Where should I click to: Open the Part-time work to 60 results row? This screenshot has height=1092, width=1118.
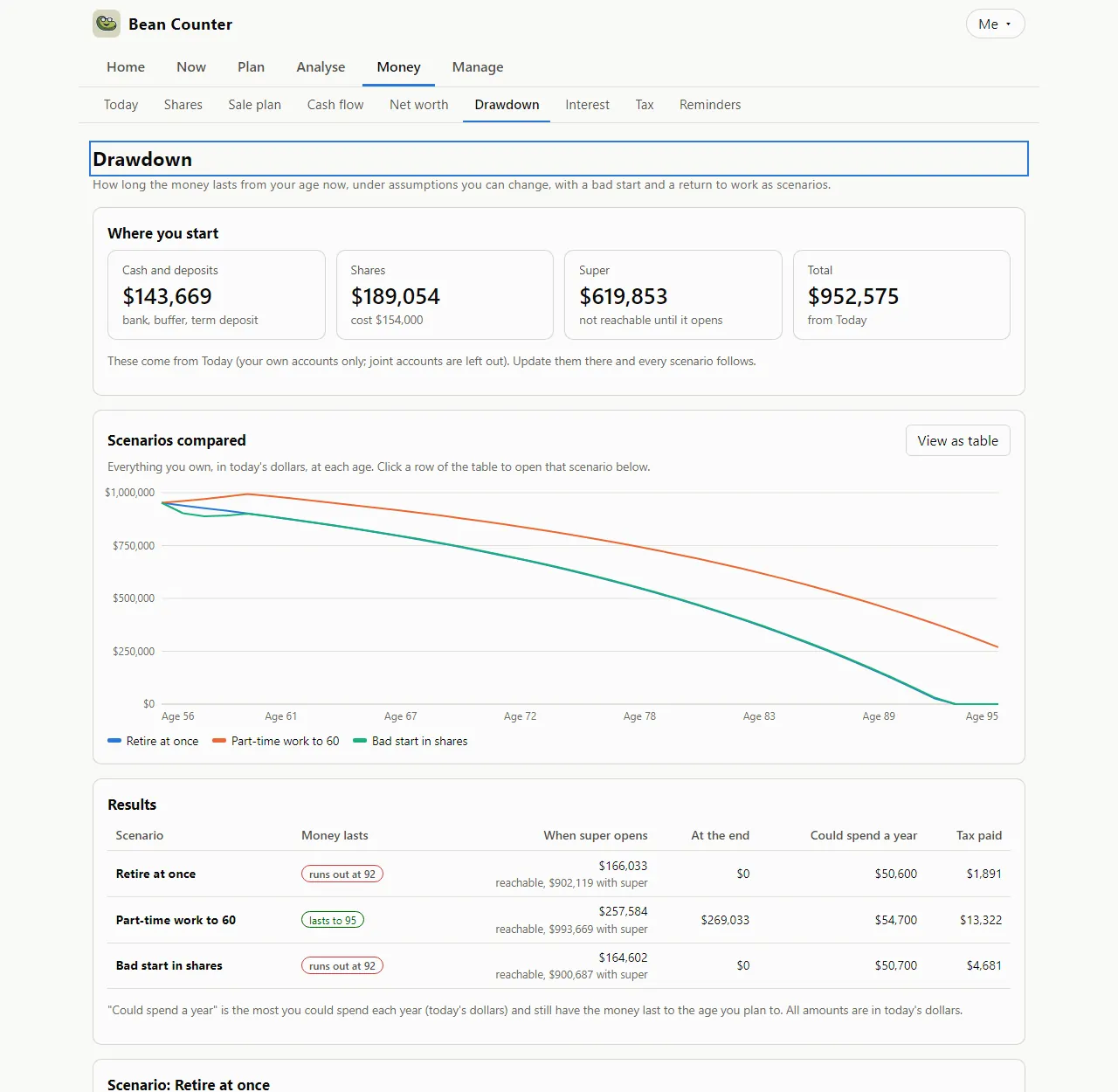(559, 921)
